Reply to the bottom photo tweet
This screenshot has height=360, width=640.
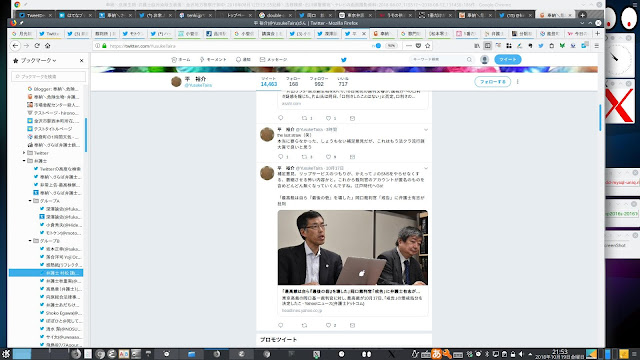pos(280,325)
